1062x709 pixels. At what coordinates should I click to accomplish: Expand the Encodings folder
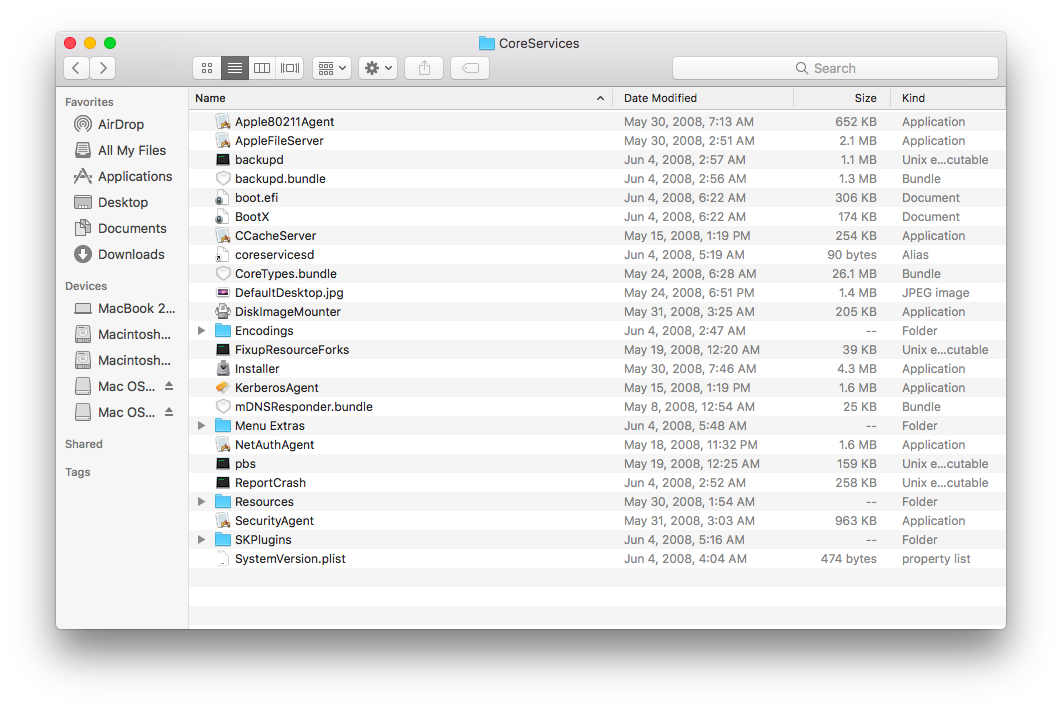point(201,330)
